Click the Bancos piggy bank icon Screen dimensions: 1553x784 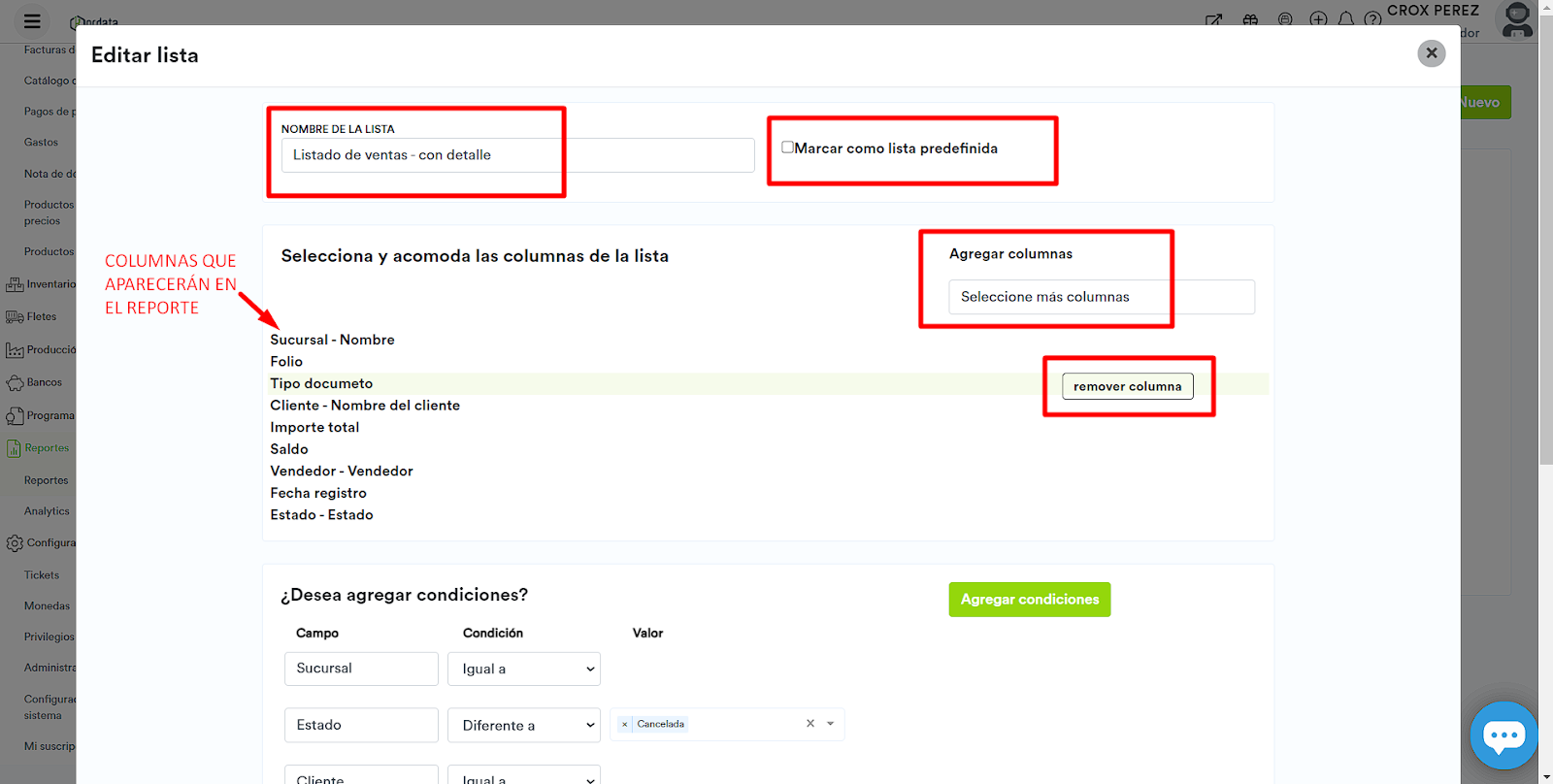(15, 383)
